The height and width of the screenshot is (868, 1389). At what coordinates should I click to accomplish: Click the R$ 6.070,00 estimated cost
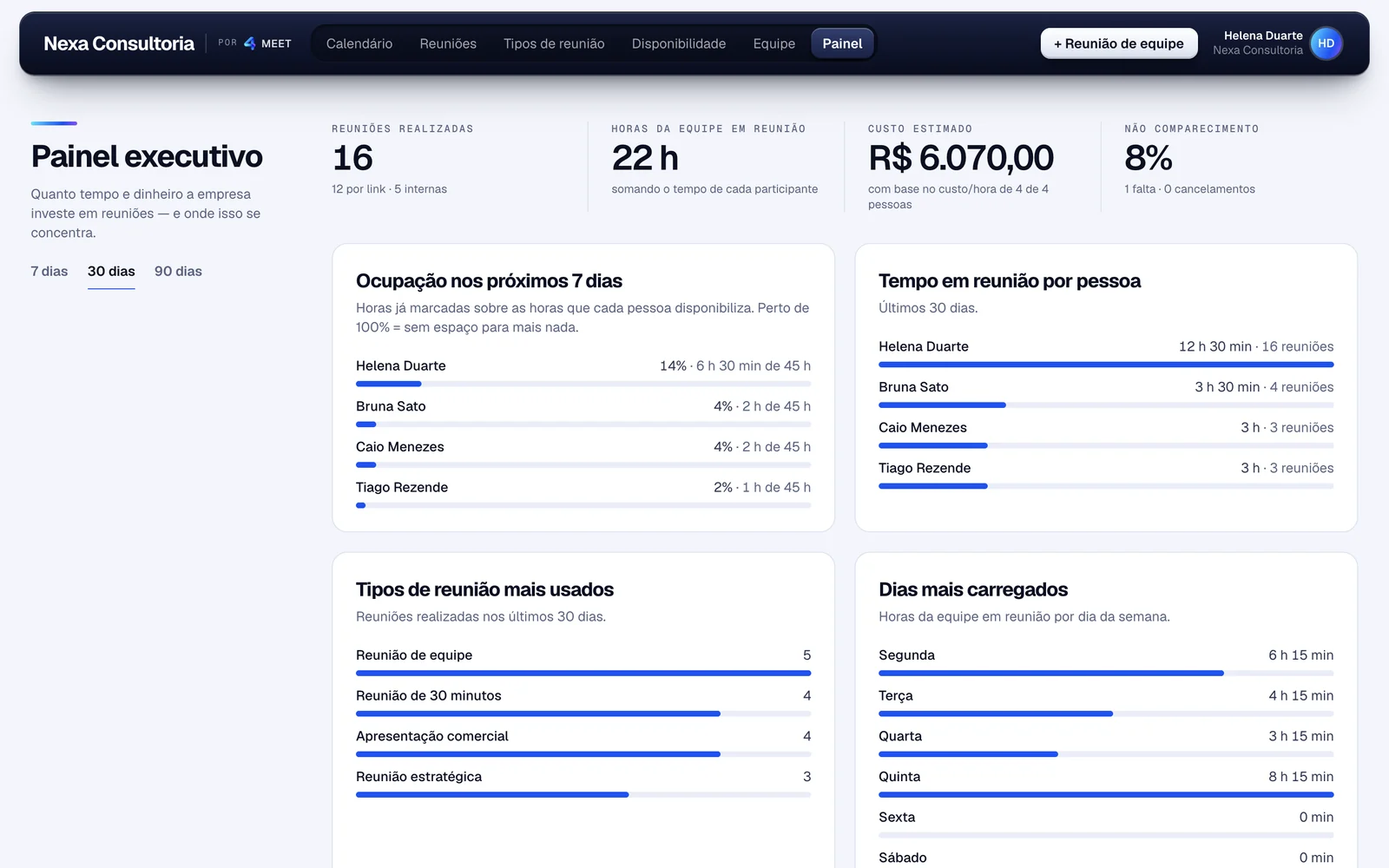coord(961,158)
